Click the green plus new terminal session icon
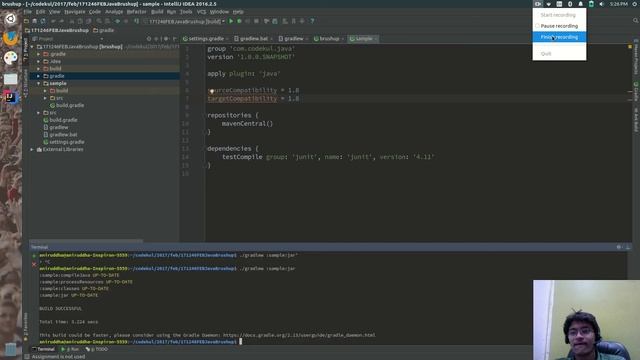Viewport: 640px width, 360px height. click(x=34, y=256)
